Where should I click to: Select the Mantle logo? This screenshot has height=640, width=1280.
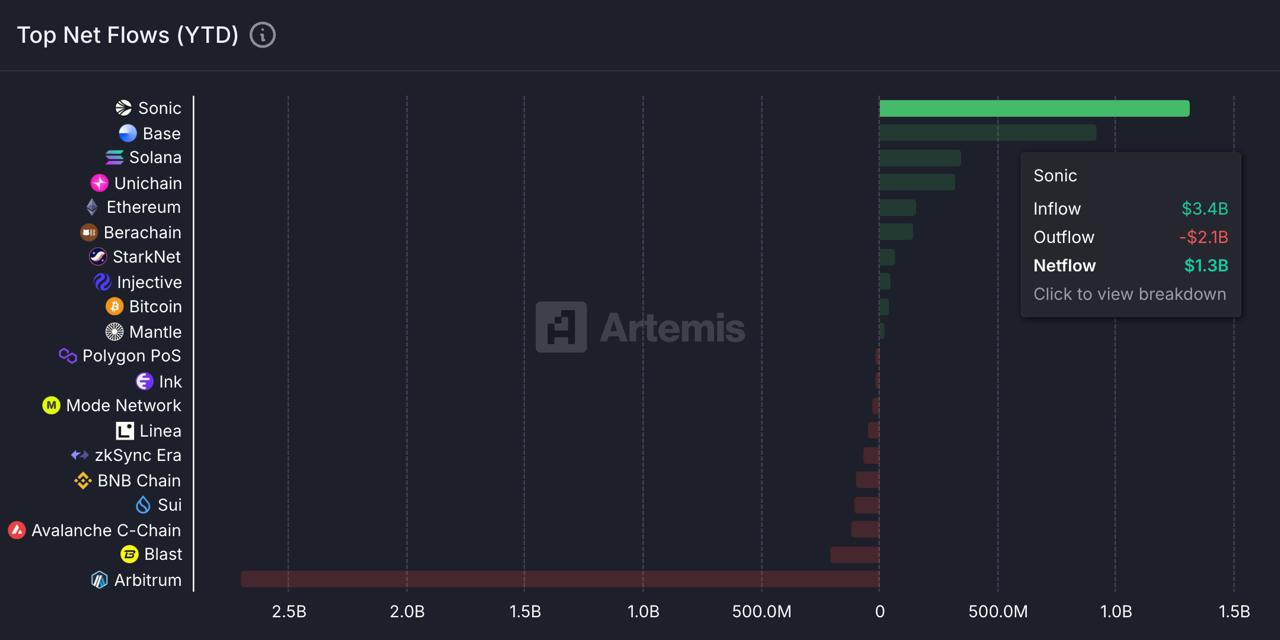[x=114, y=332]
